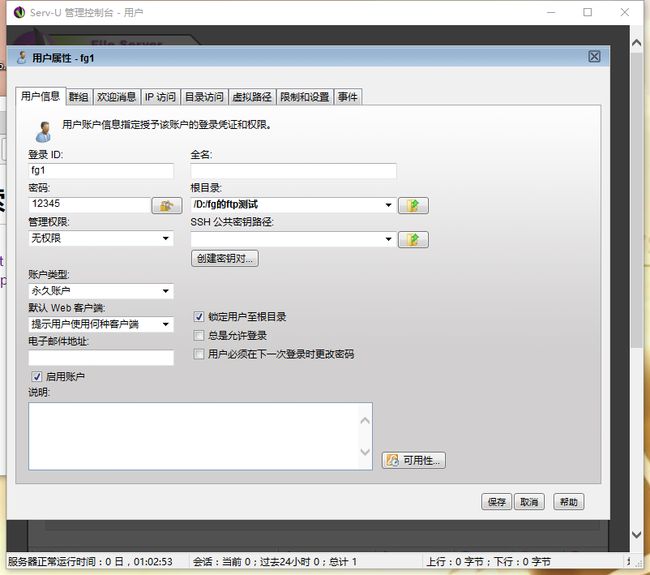
Task: Go to the 虚拟路径 tab
Action: pyautogui.click(x=252, y=97)
